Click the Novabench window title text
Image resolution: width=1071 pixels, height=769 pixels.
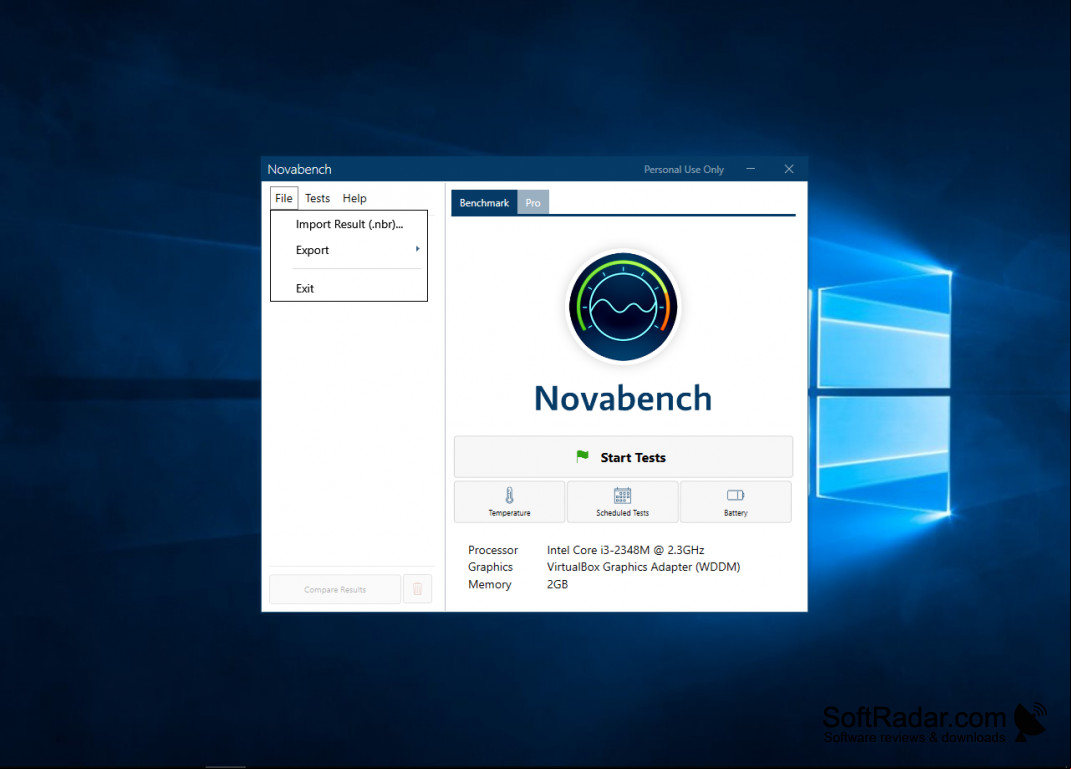[x=299, y=169]
